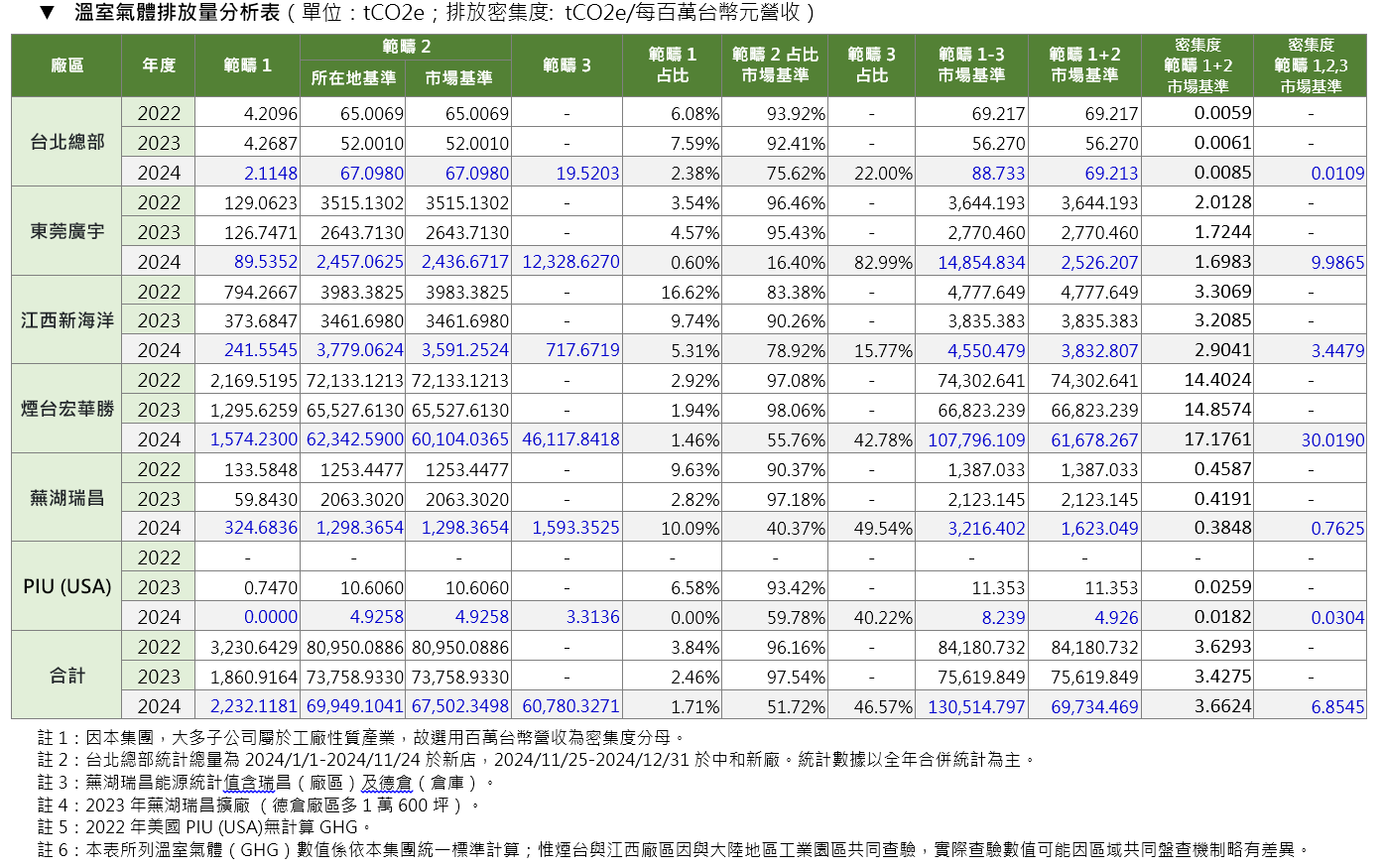Click the PIU (USA) plant label cell
Image resolution: width=1384 pixels, height=868 pixels.
click(66, 586)
